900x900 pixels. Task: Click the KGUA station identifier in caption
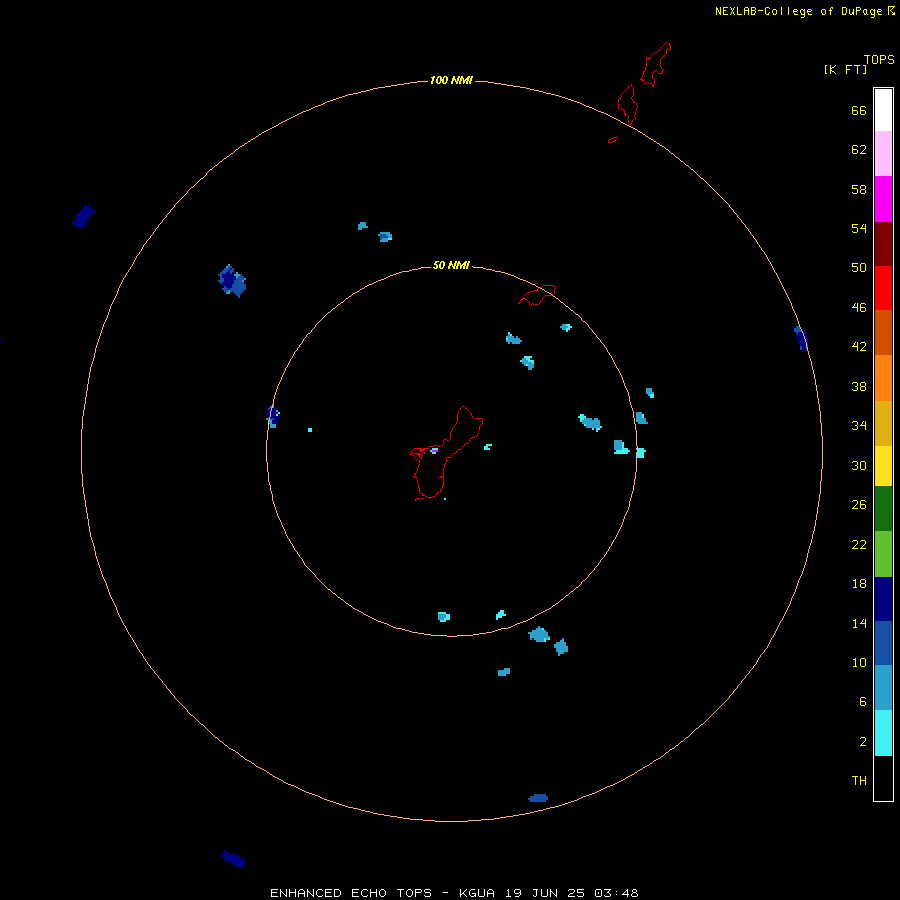tap(477, 893)
